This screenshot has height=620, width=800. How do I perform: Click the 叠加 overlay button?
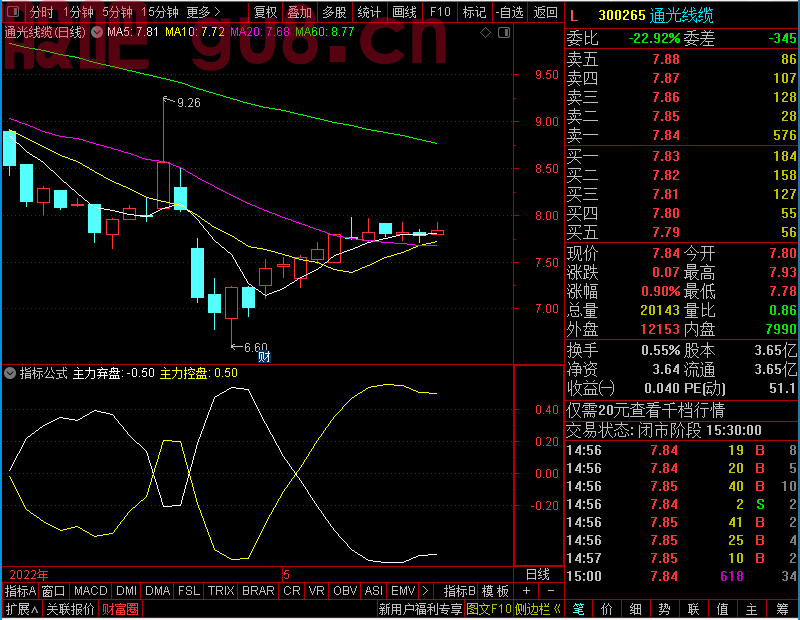pyautogui.click(x=299, y=12)
